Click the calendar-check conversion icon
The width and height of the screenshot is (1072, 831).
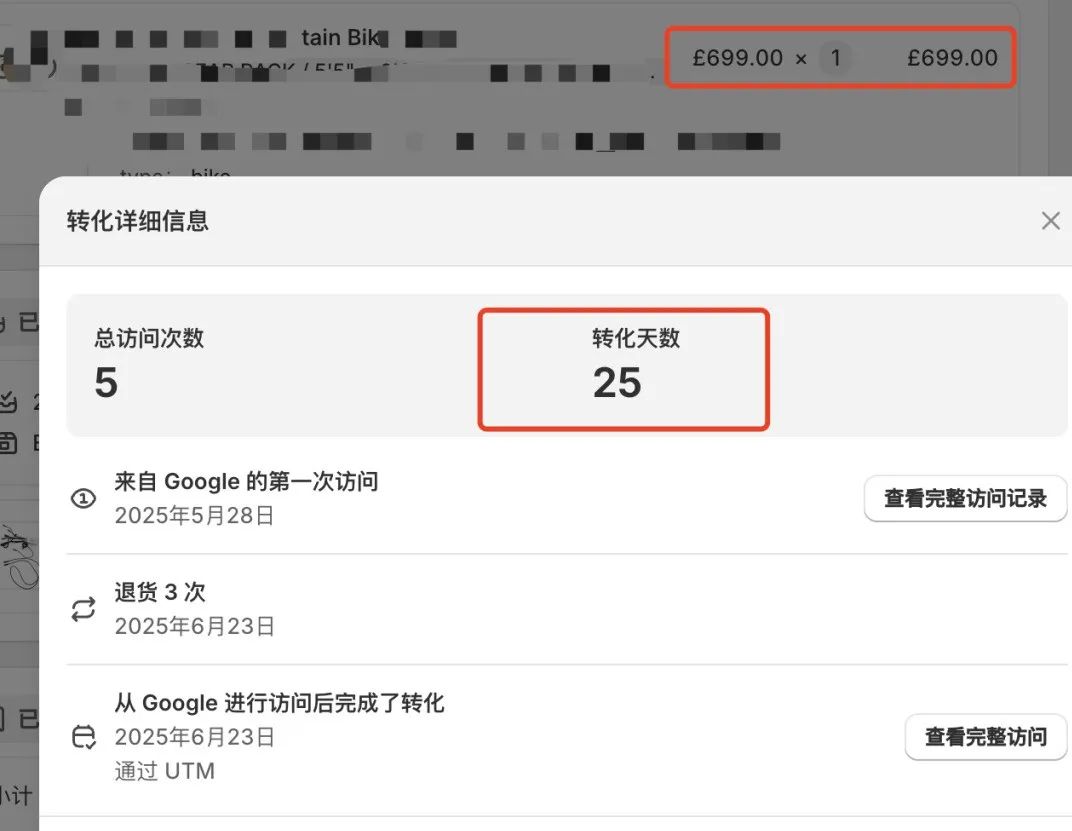84,736
